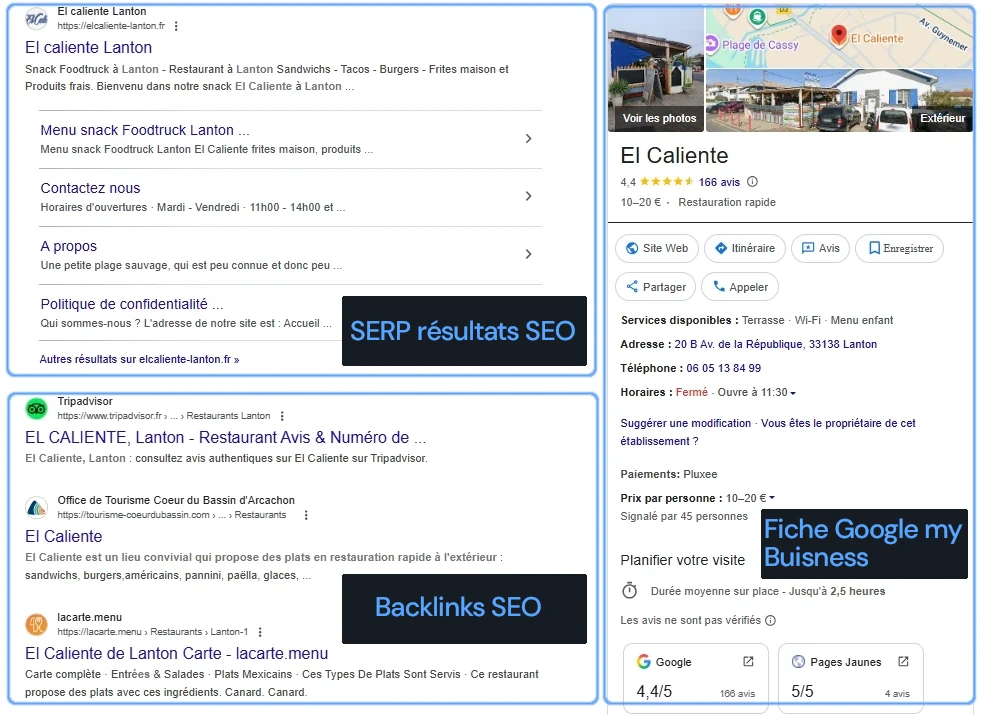Image resolution: width=1000 pixels, height=715 pixels.
Task: Select the Appeler phone icon
Action: [x=719, y=286]
